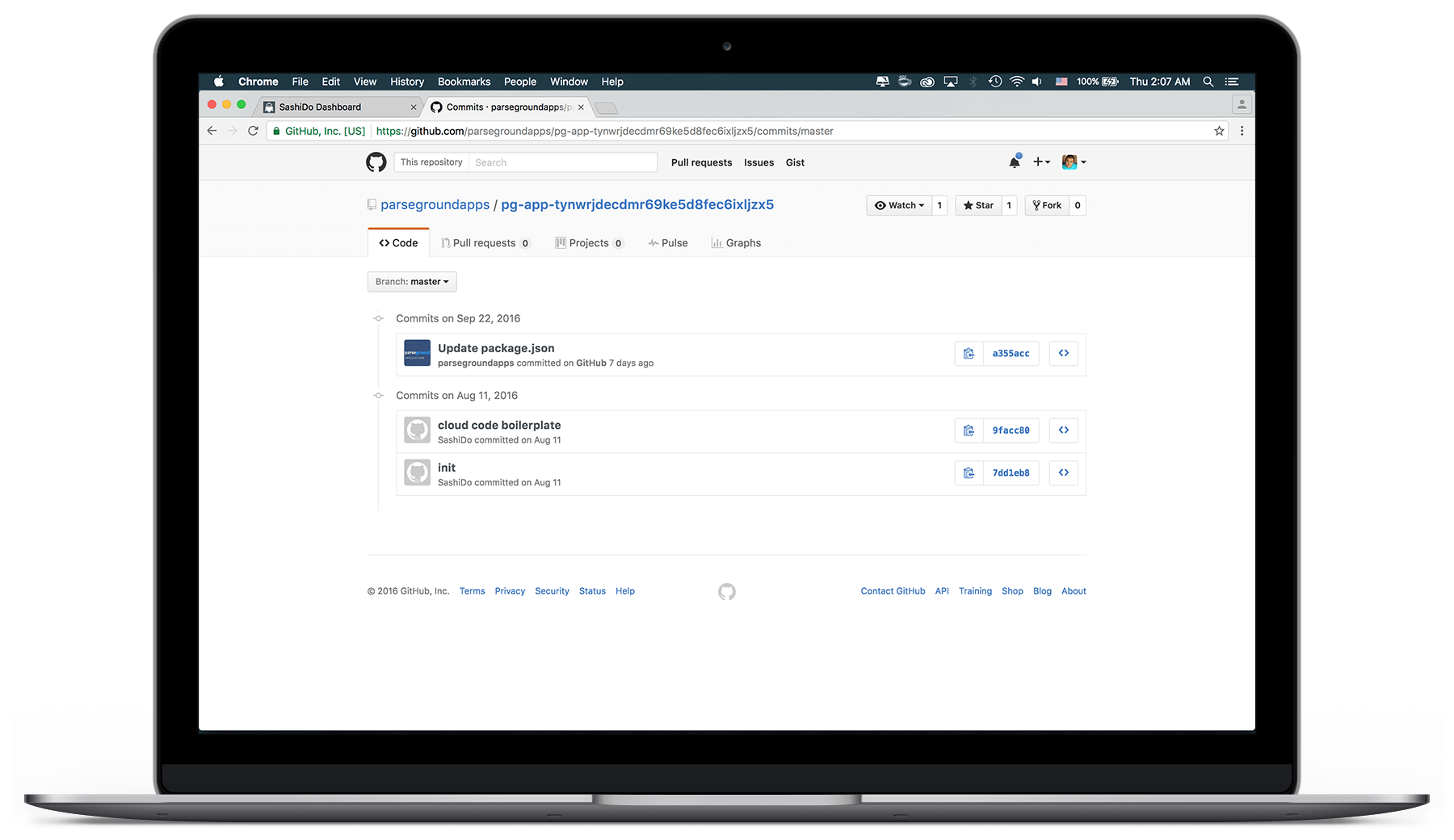Copy the full SHA of commit a355acc
This screenshot has height=840, width=1454.
pos(969,353)
